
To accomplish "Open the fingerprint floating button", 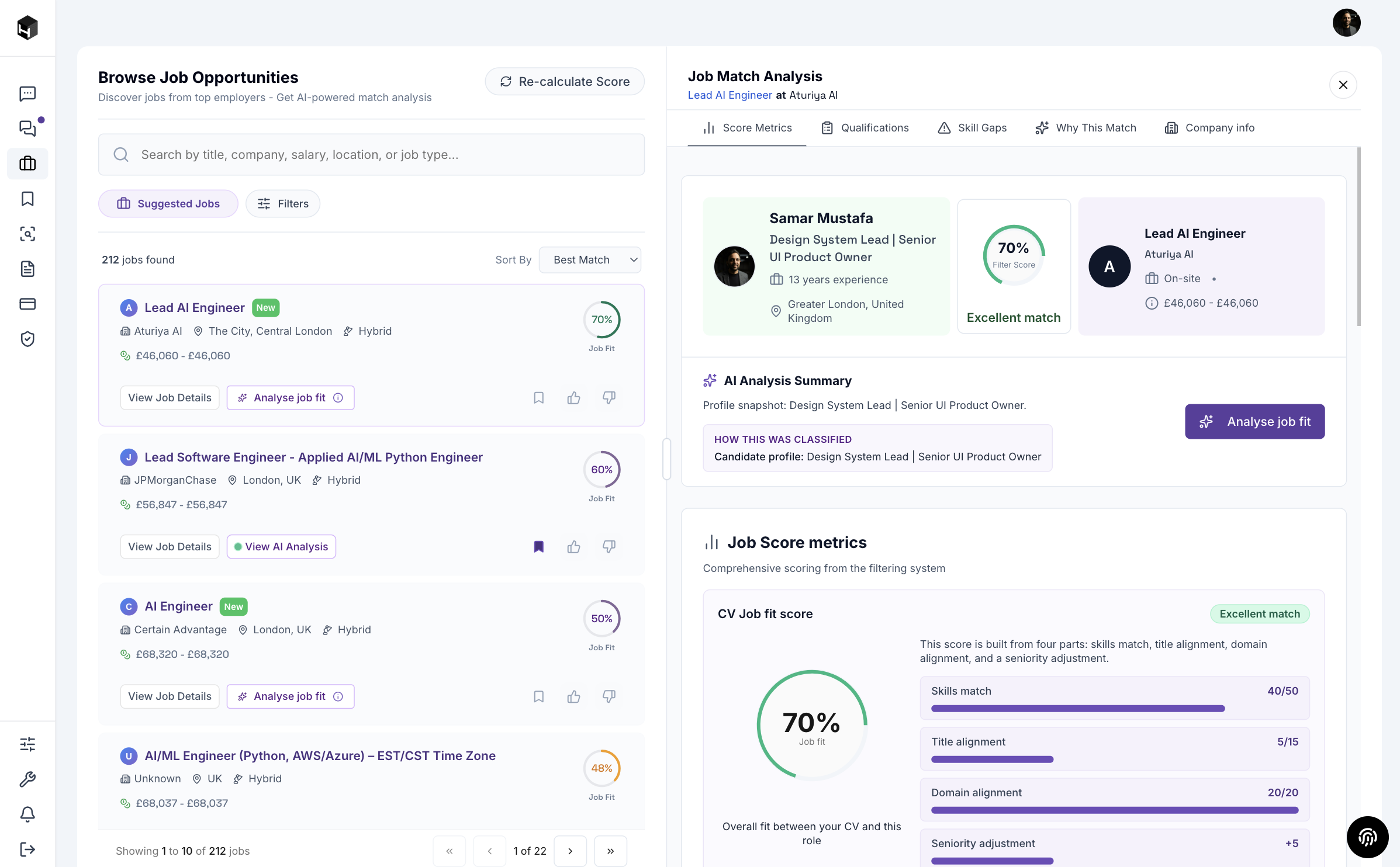I will point(1367,837).
